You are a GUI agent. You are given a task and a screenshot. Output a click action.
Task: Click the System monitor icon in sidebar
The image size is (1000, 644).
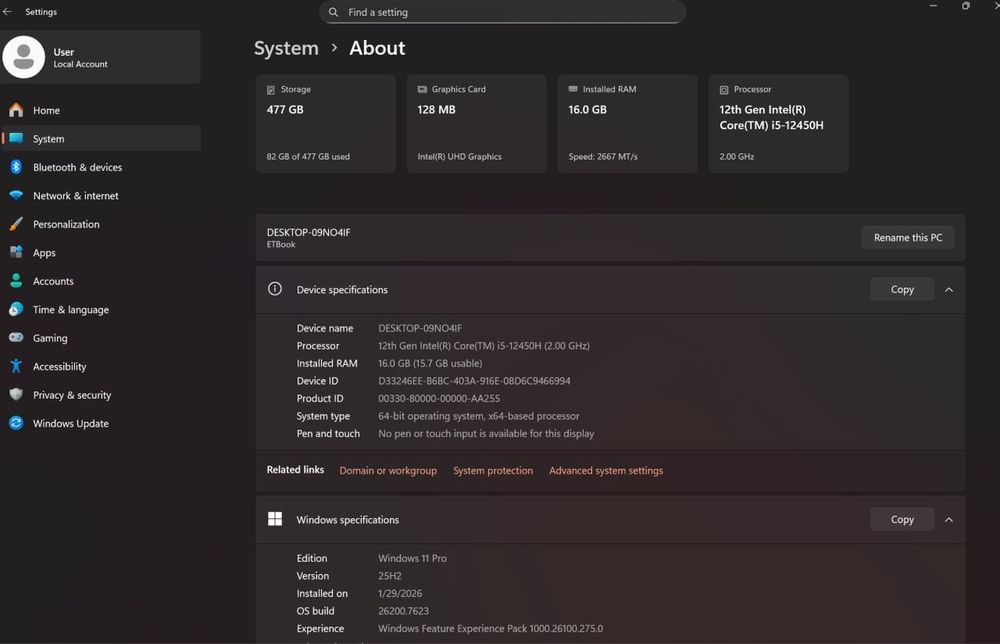tap(16, 138)
